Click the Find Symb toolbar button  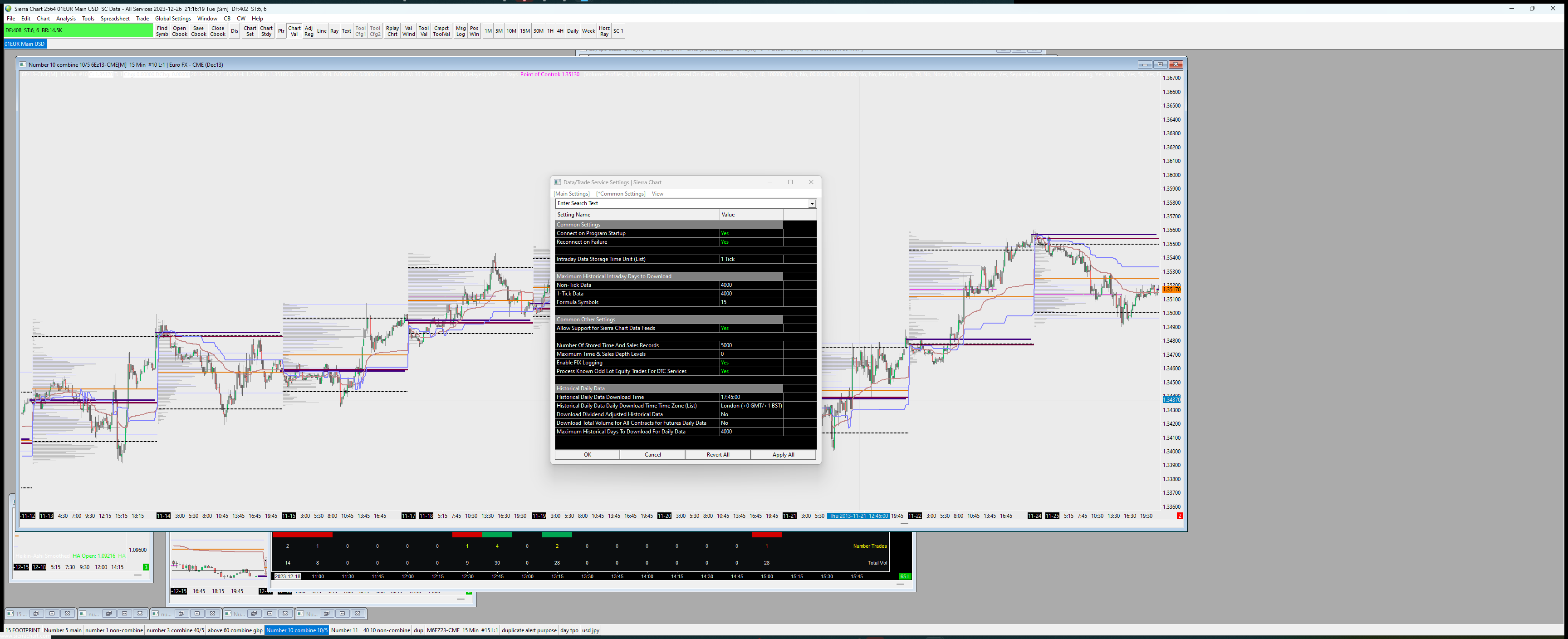pos(162,31)
